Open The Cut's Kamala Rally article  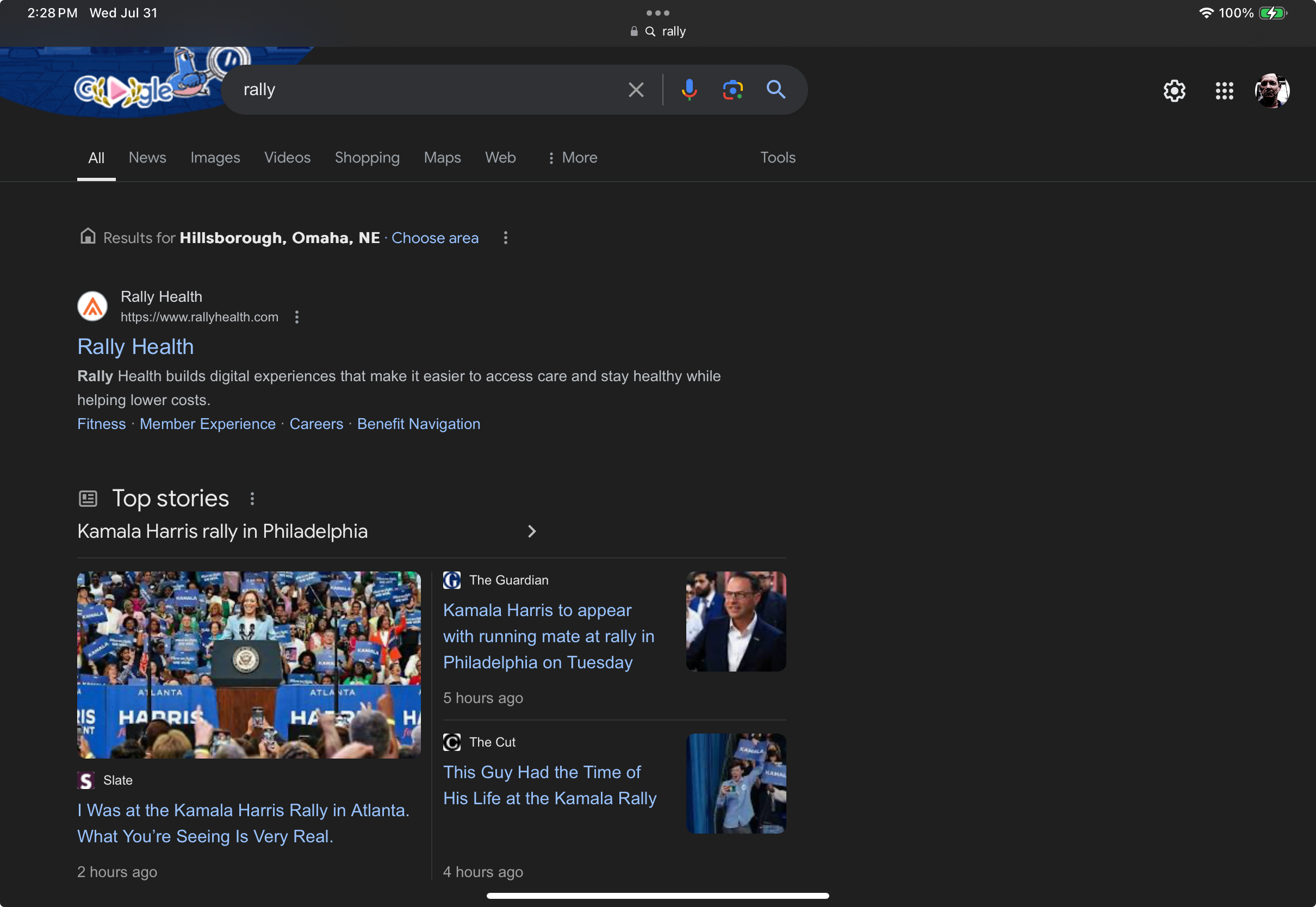[549, 785]
